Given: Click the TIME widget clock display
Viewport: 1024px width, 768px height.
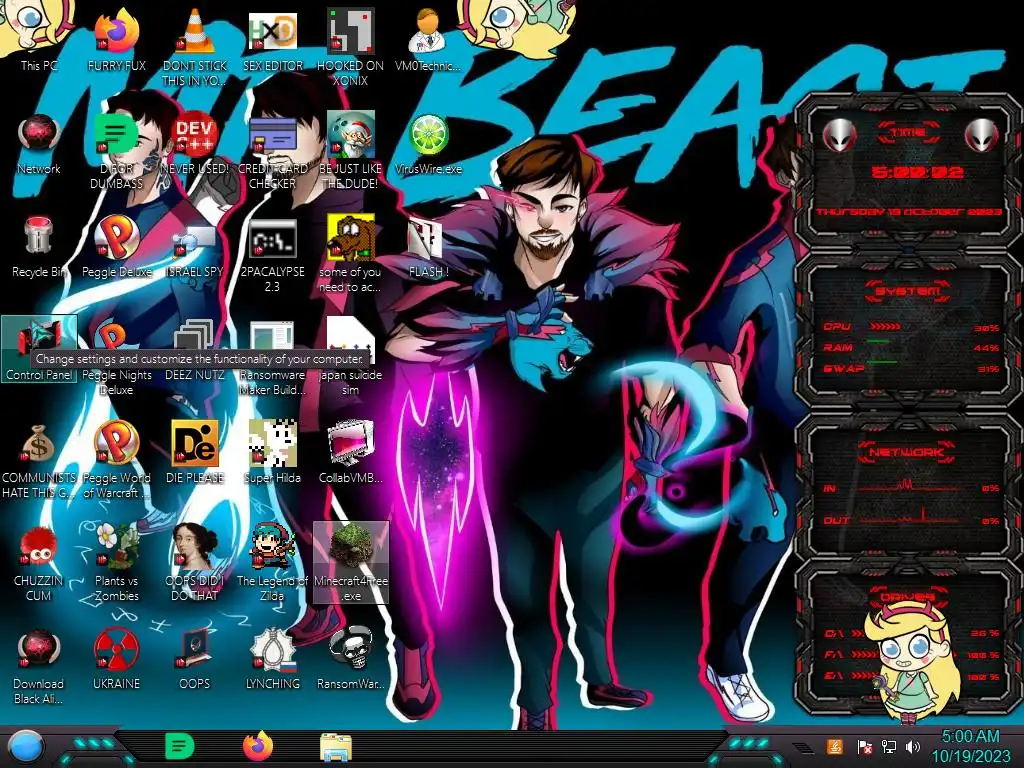Looking at the screenshot, I should click(917, 172).
